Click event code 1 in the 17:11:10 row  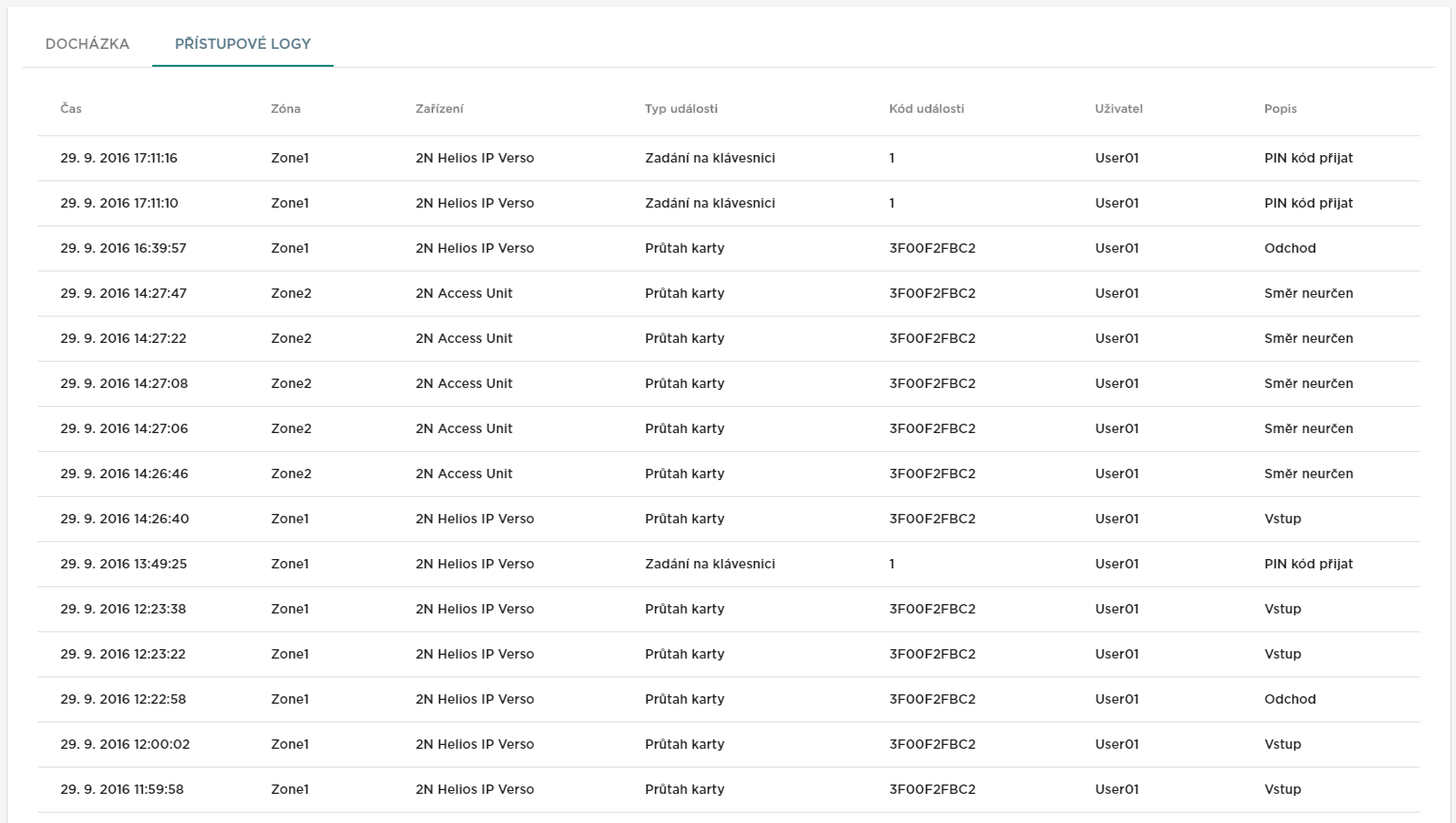coord(892,203)
